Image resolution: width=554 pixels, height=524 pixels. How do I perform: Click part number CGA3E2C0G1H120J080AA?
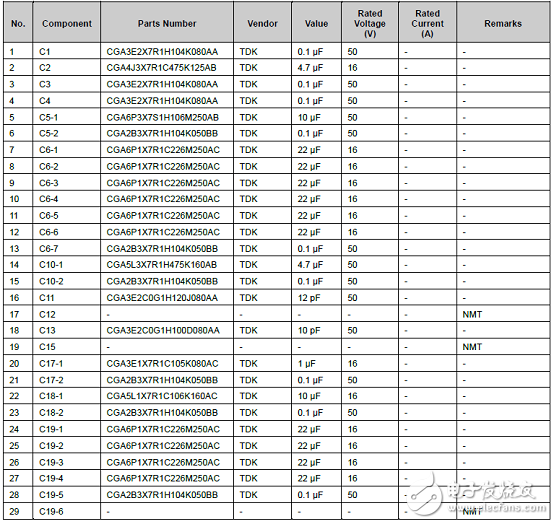coord(162,298)
